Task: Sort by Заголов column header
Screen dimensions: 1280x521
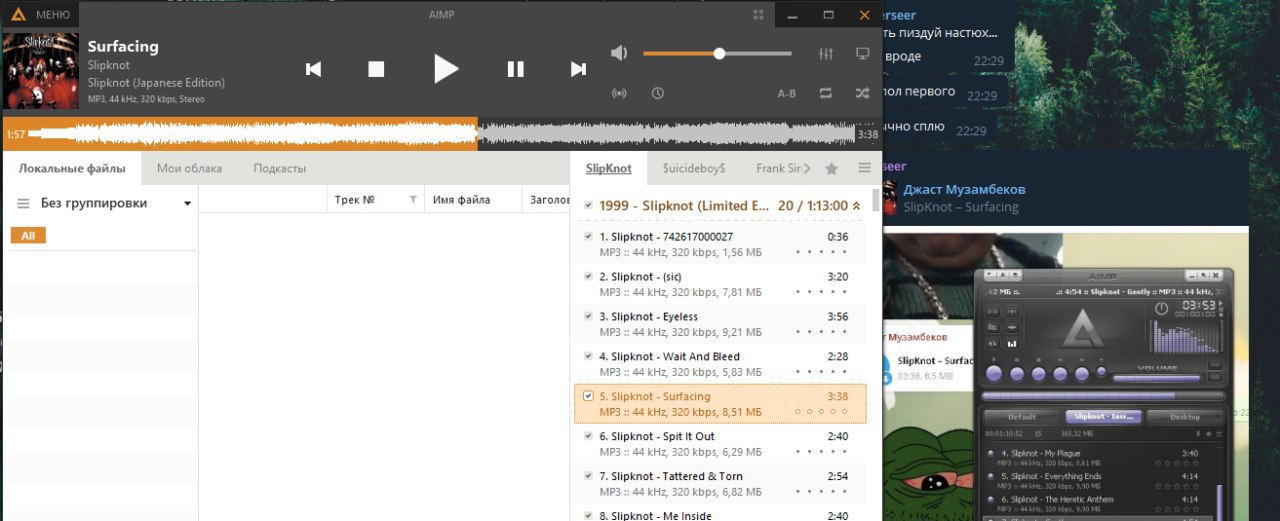Action: pos(549,200)
